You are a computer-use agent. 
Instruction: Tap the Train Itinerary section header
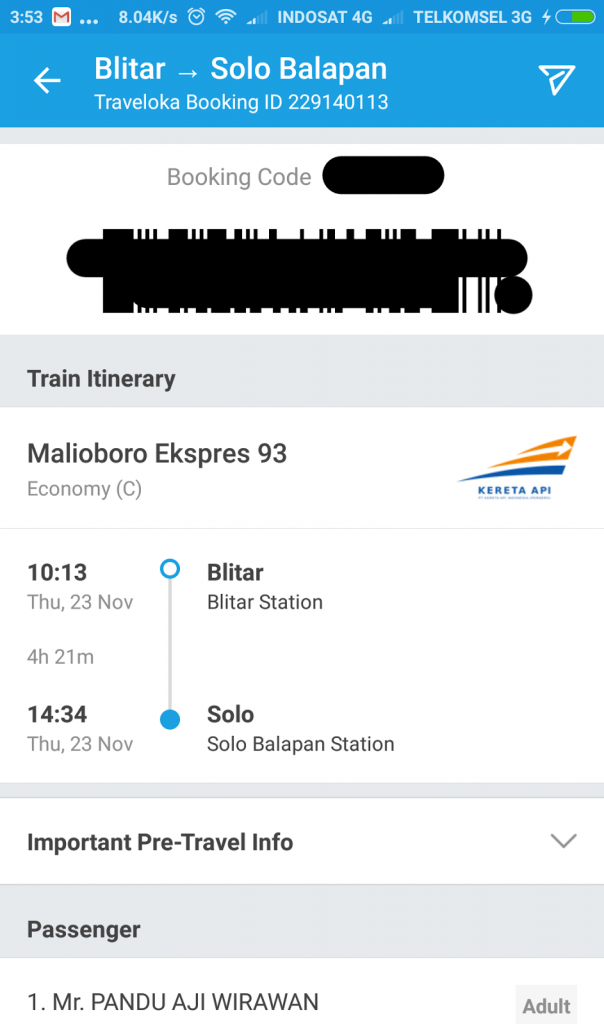click(x=101, y=379)
